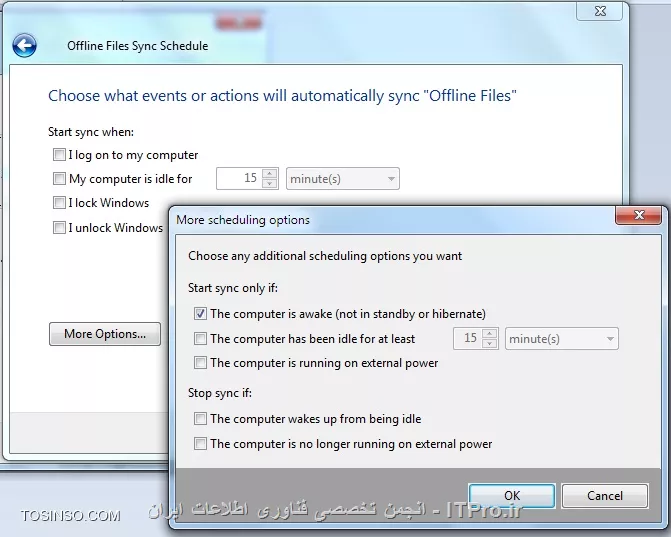Image resolution: width=671 pixels, height=537 pixels.
Task: Decrease idle time in Sync Schedule window
Action: click(x=269, y=184)
